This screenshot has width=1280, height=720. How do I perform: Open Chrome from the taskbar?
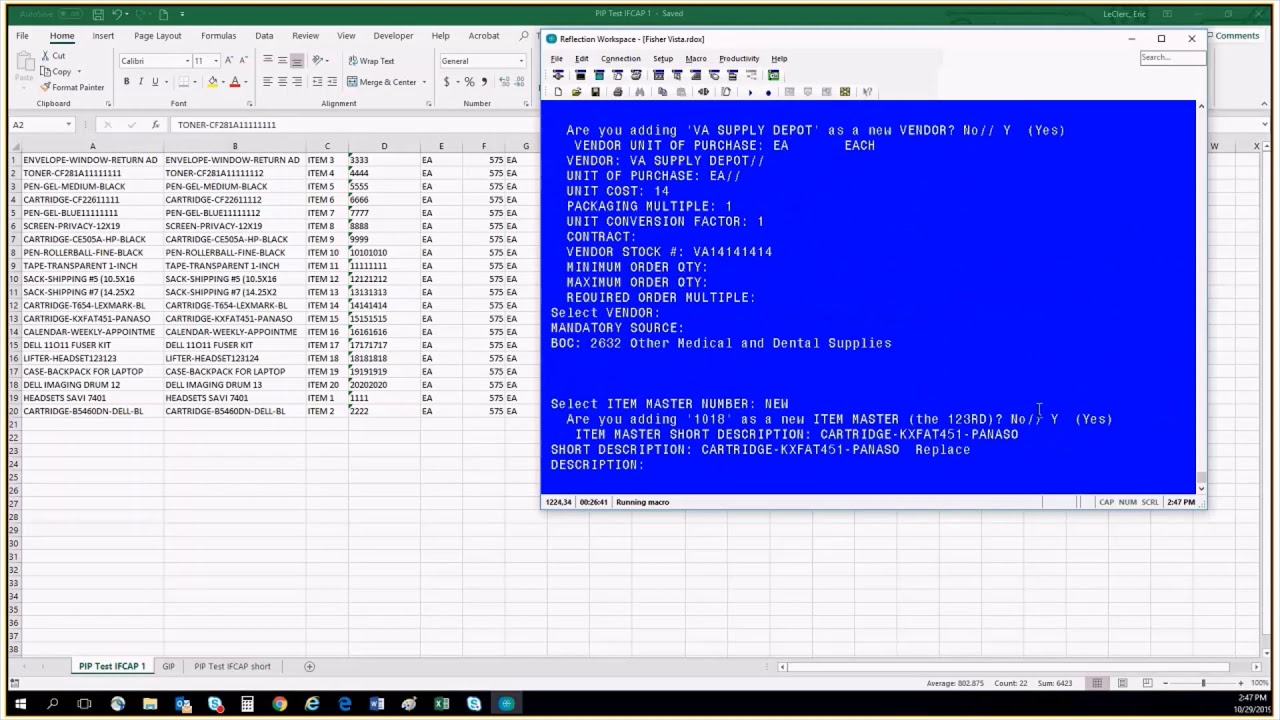click(x=280, y=704)
